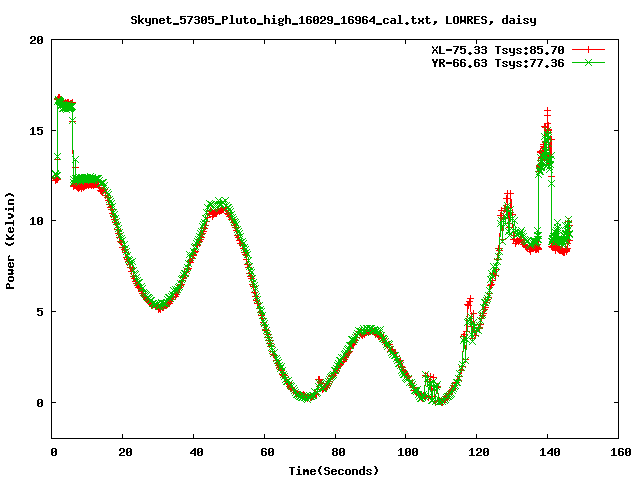Click x-axis tick label 20
Viewport: 640px width, 480px height.
(x=125, y=452)
